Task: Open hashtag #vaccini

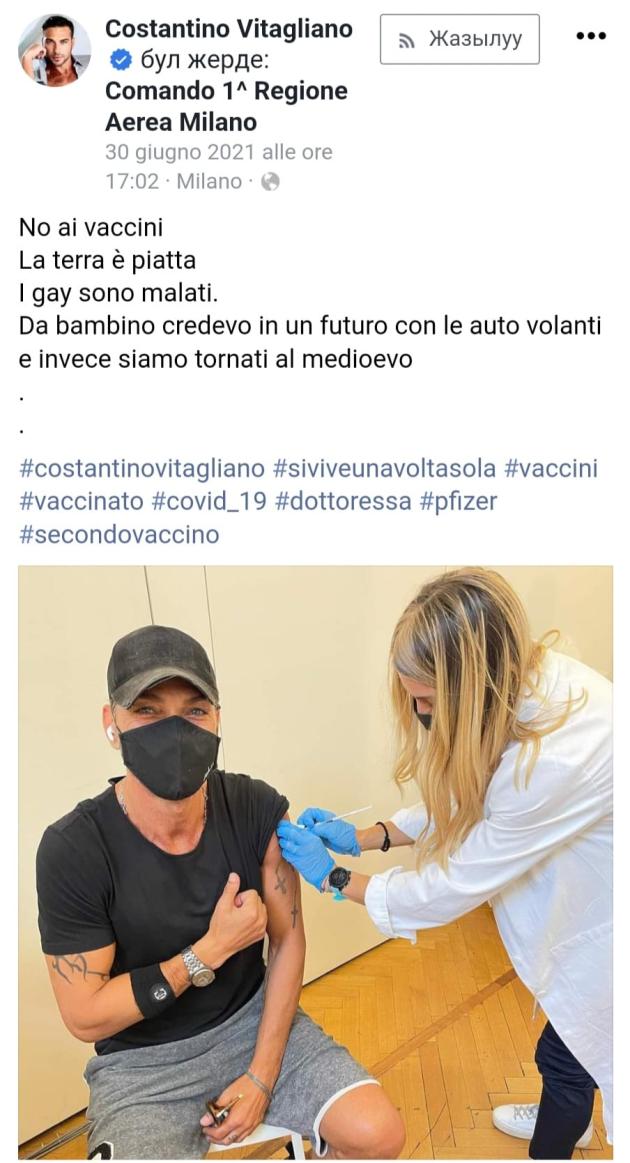Action: click(x=551, y=469)
